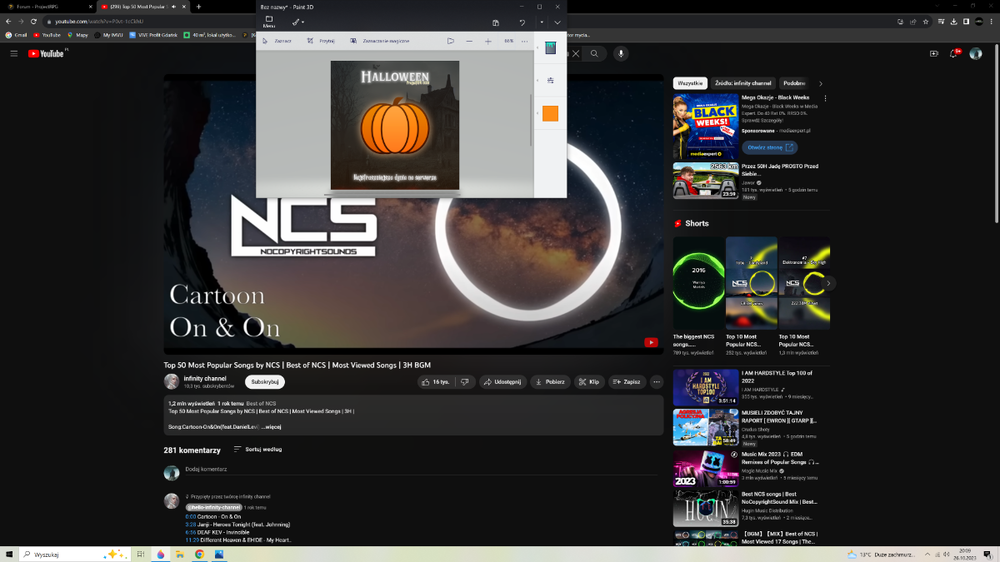Image resolution: width=1000 pixels, height=562 pixels.
Task: Zoom out with the minus icon
Action: point(469,41)
